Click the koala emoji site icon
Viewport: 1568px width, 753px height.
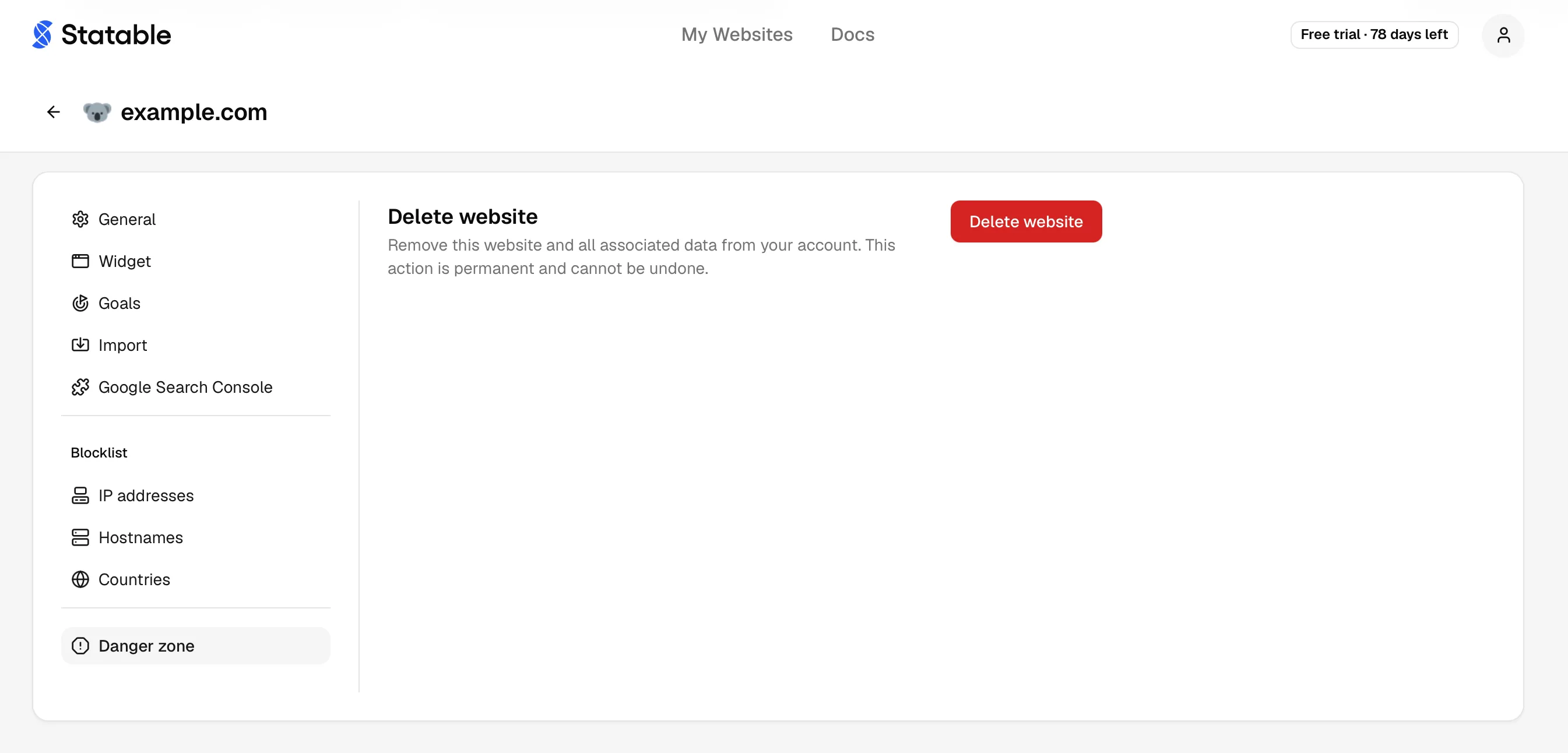(97, 112)
